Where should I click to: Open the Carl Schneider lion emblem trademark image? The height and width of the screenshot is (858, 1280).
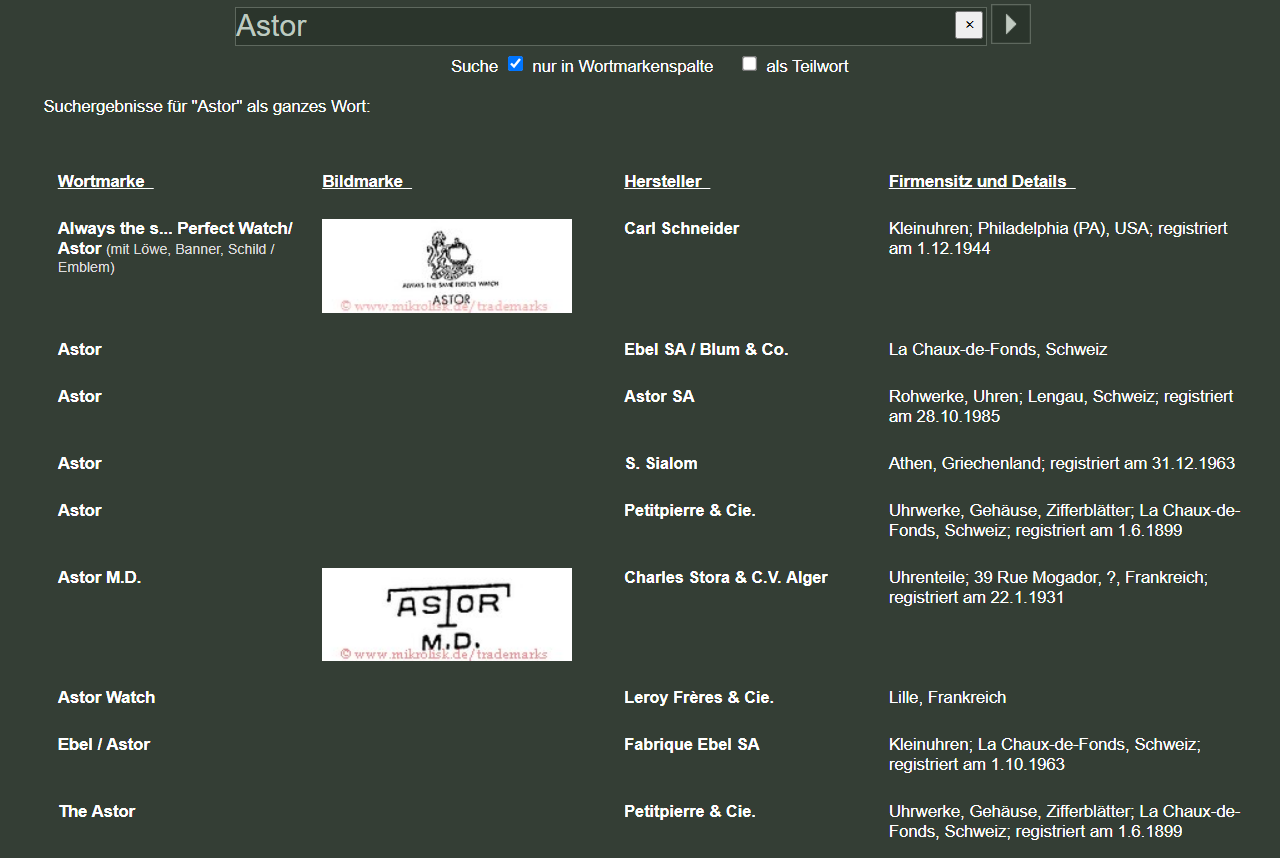click(x=447, y=266)
